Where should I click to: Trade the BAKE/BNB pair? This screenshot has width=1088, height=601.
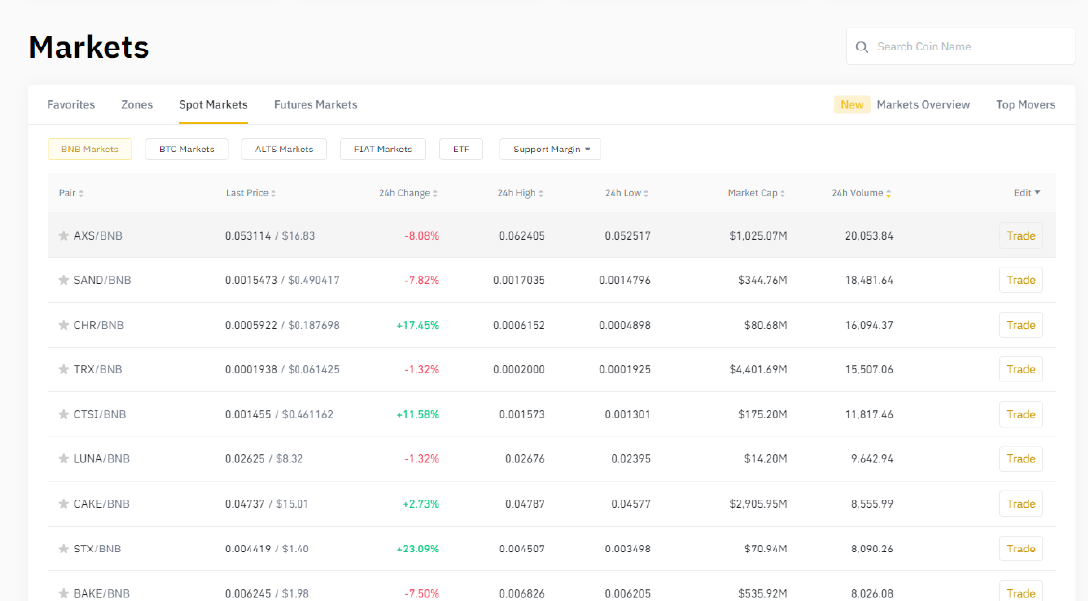[x=1021, y=592]
